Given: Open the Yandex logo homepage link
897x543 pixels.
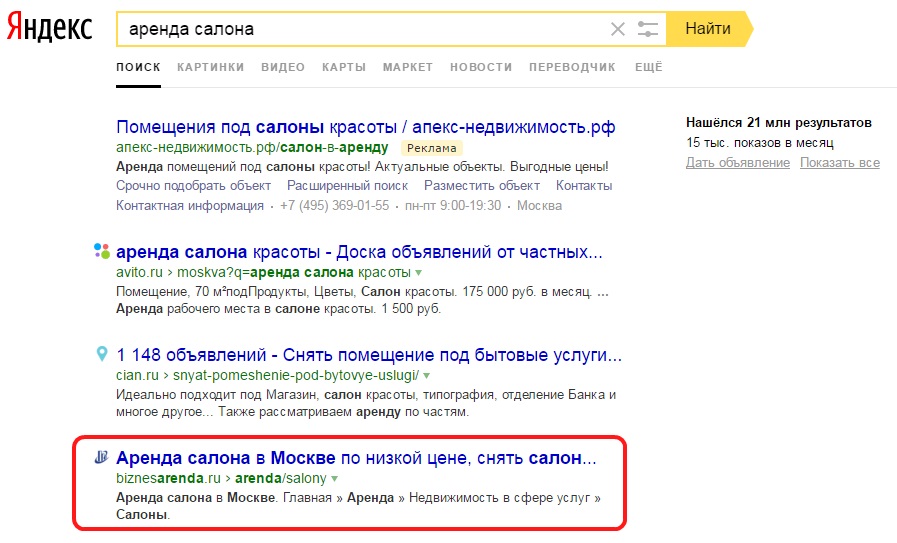Looking at the screenshot, I should [x=50, y=29].
